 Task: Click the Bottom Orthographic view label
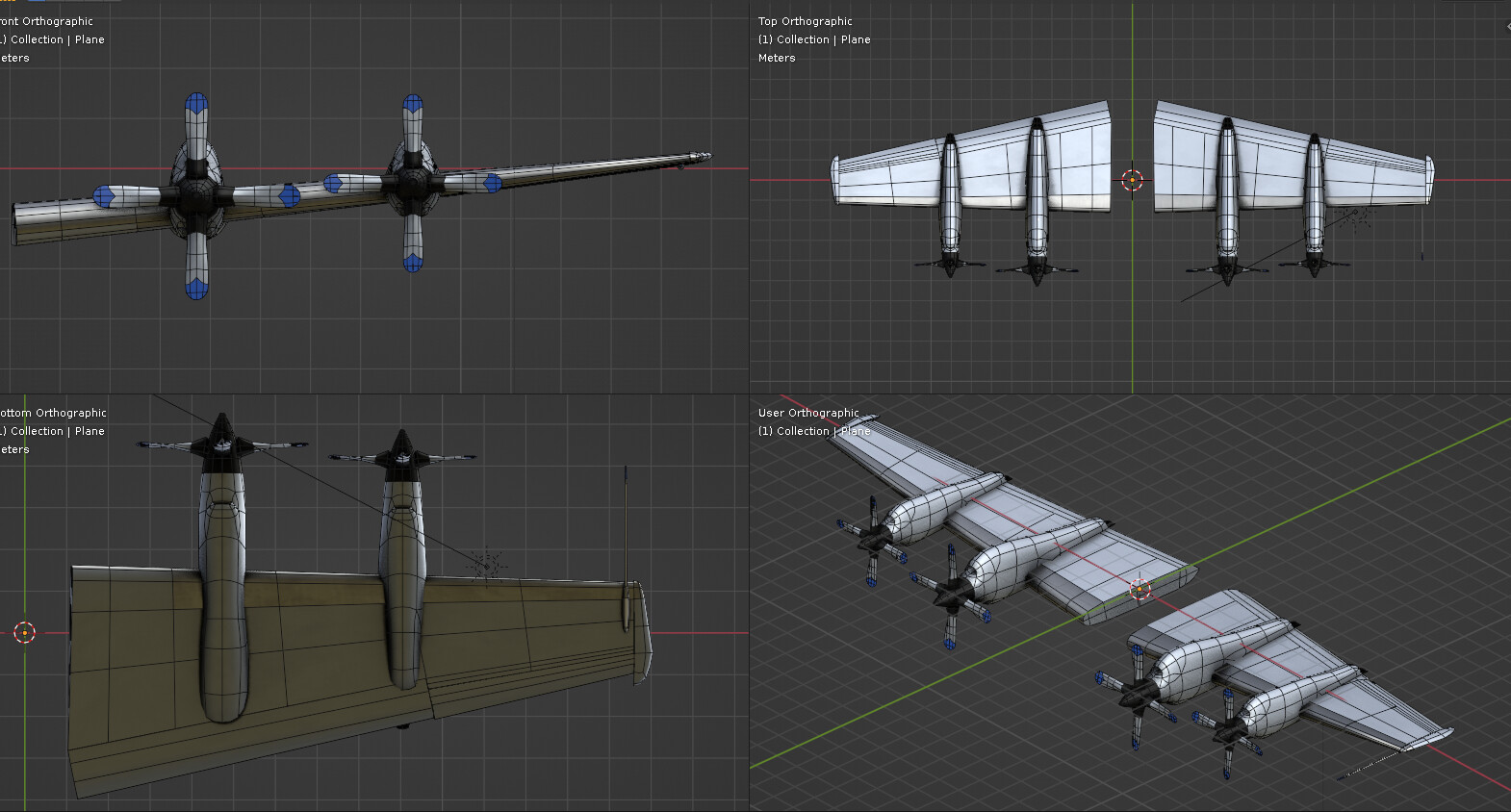pyautogui.click(x=53, y=413)
